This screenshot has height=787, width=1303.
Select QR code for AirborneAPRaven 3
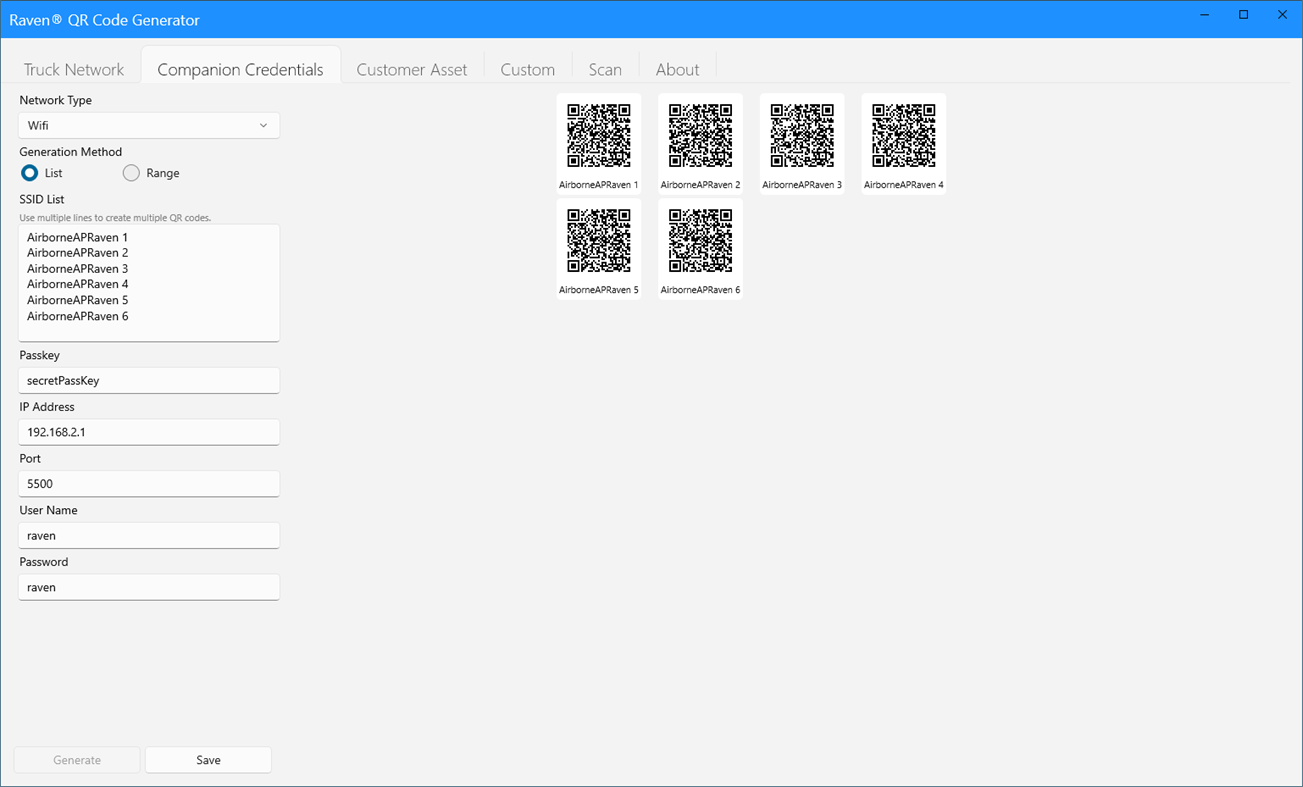802,143
